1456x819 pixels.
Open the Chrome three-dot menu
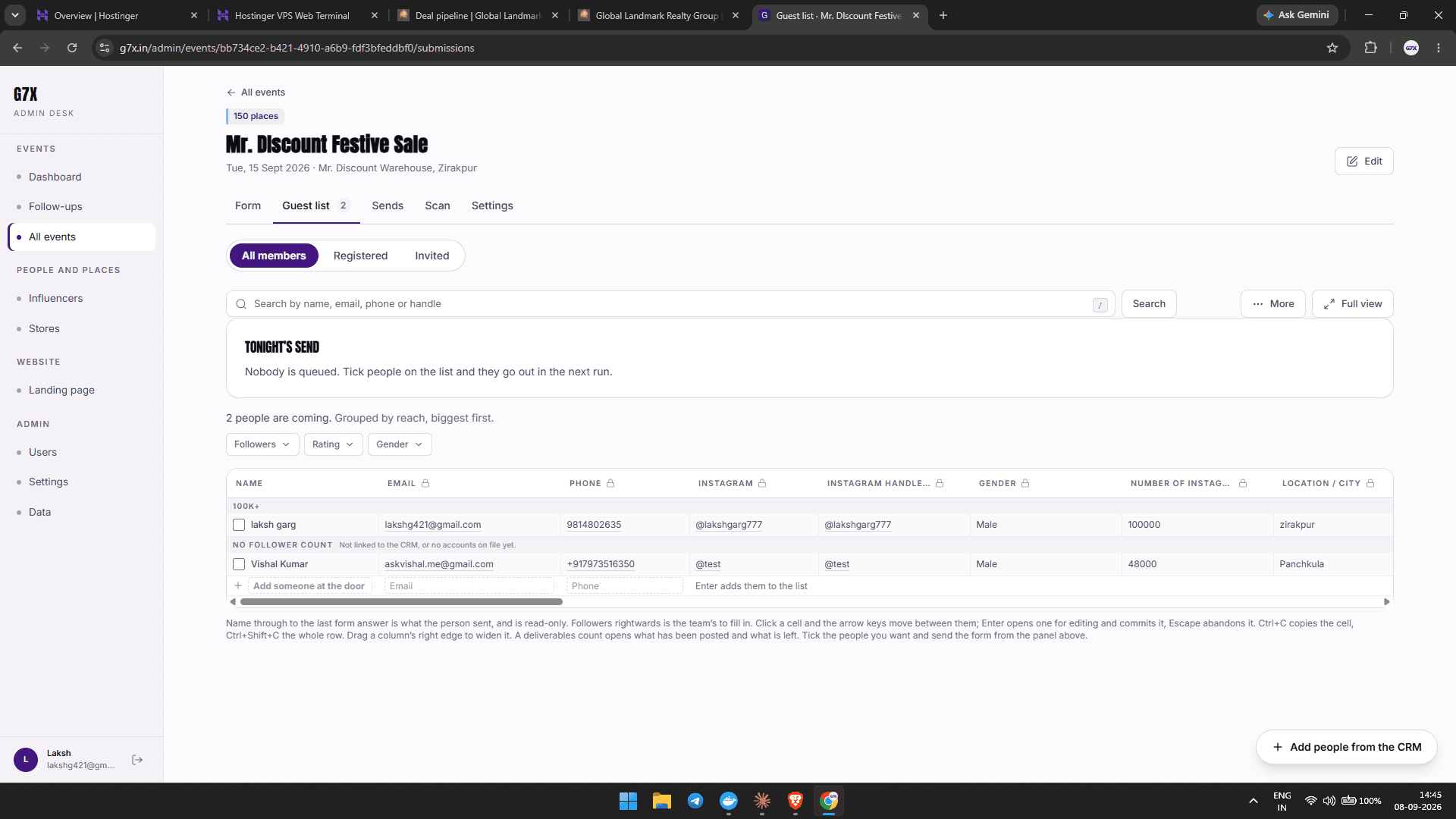1439,48
